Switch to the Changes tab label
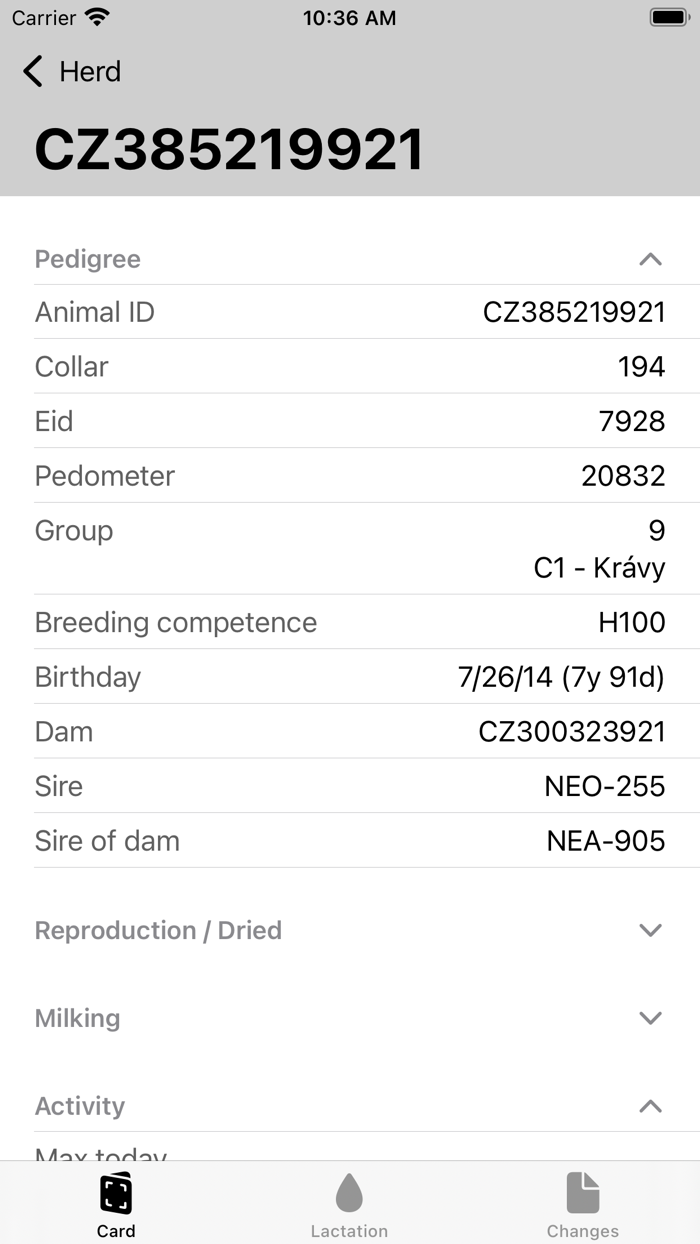Viewport: 700px width, 1244px height. [x=582, y=1231]
